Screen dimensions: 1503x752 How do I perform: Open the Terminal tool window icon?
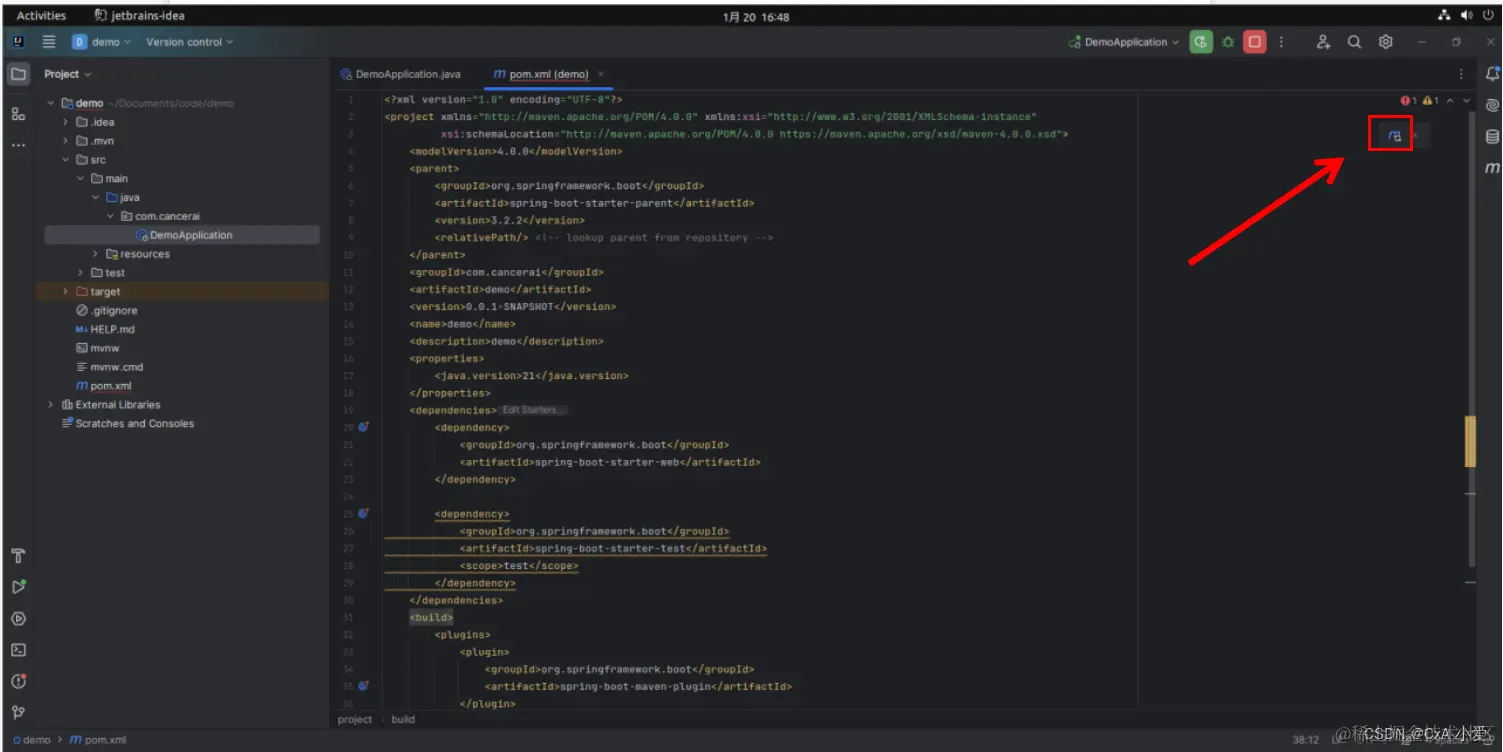coord(18,650)
